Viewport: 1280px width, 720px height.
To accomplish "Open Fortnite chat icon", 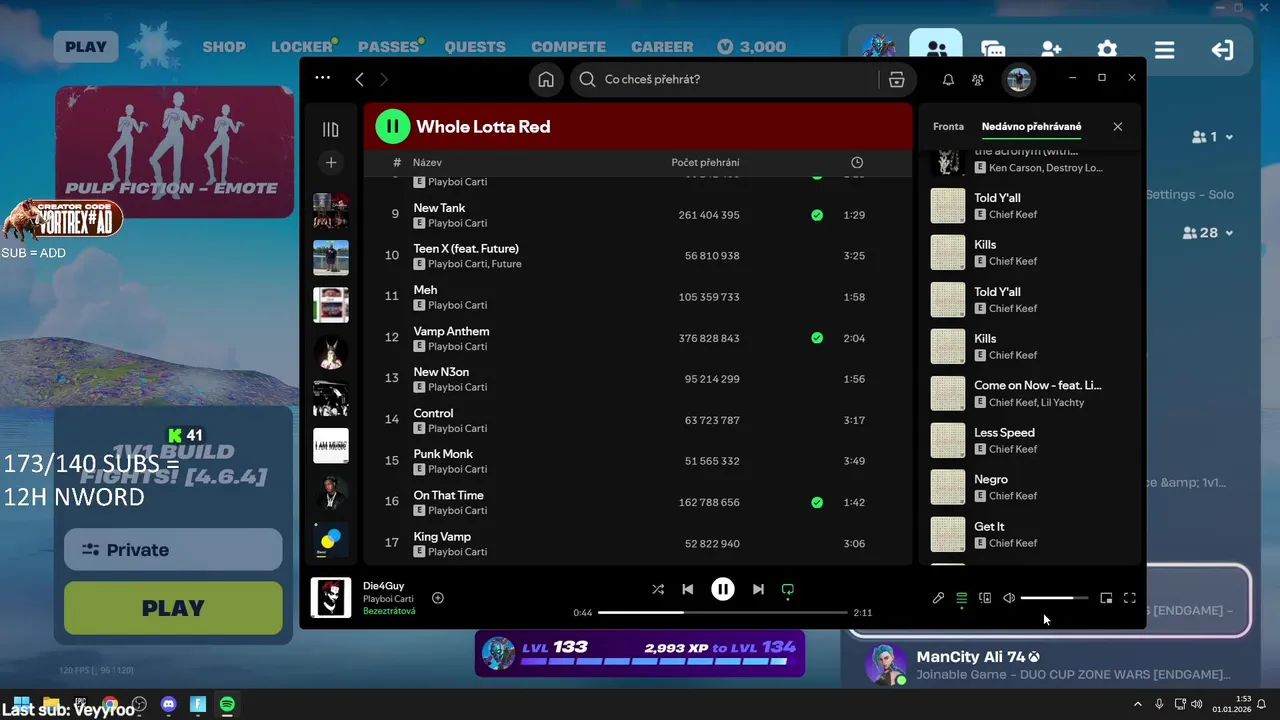I will pyautogui.click(x=993, y=50).
